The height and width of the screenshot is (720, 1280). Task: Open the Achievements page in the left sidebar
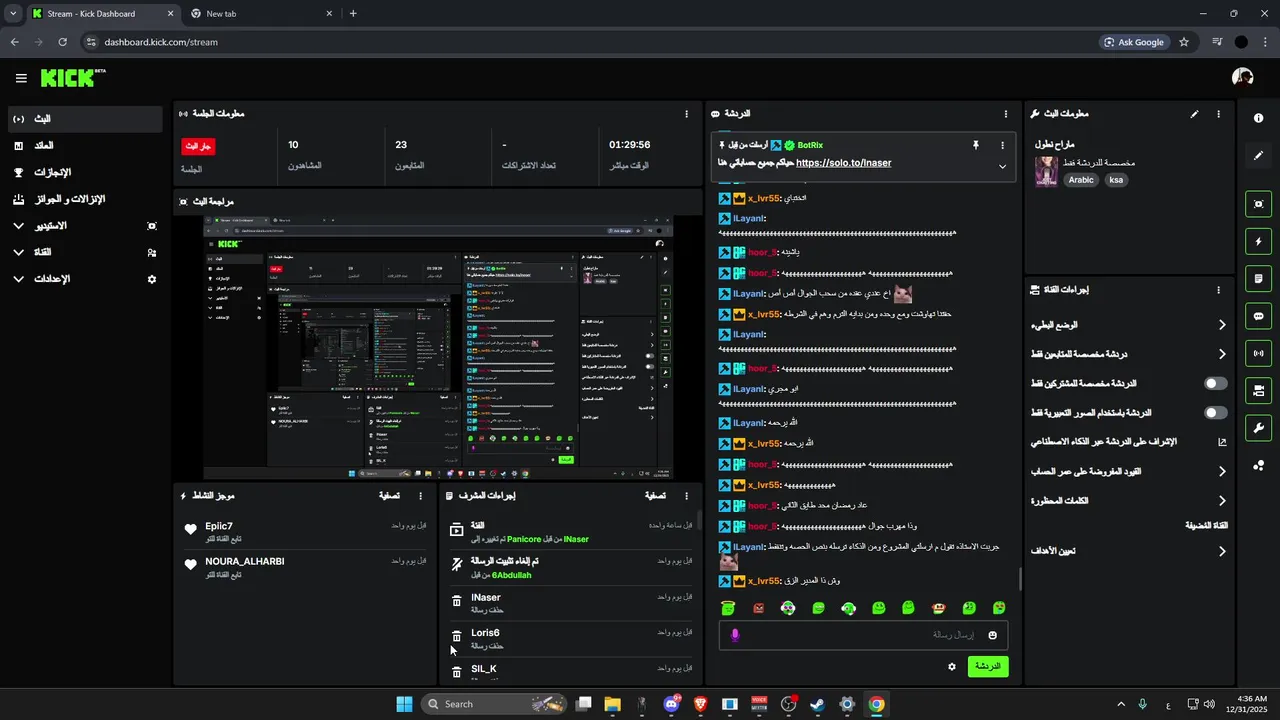[x=84, y=172]
